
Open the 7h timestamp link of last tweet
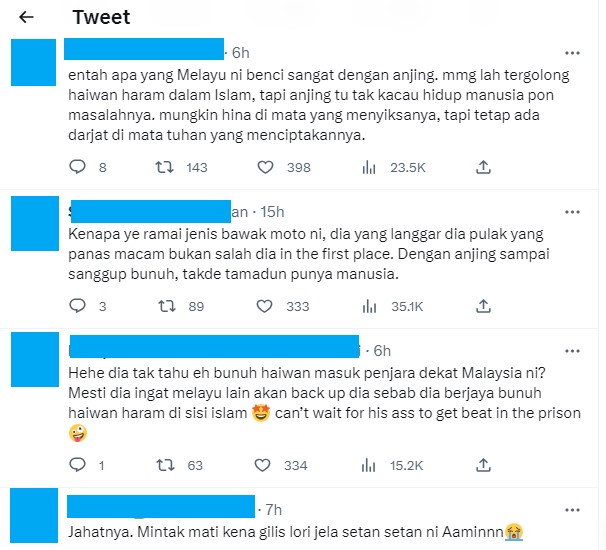click(x=274, y=510)
